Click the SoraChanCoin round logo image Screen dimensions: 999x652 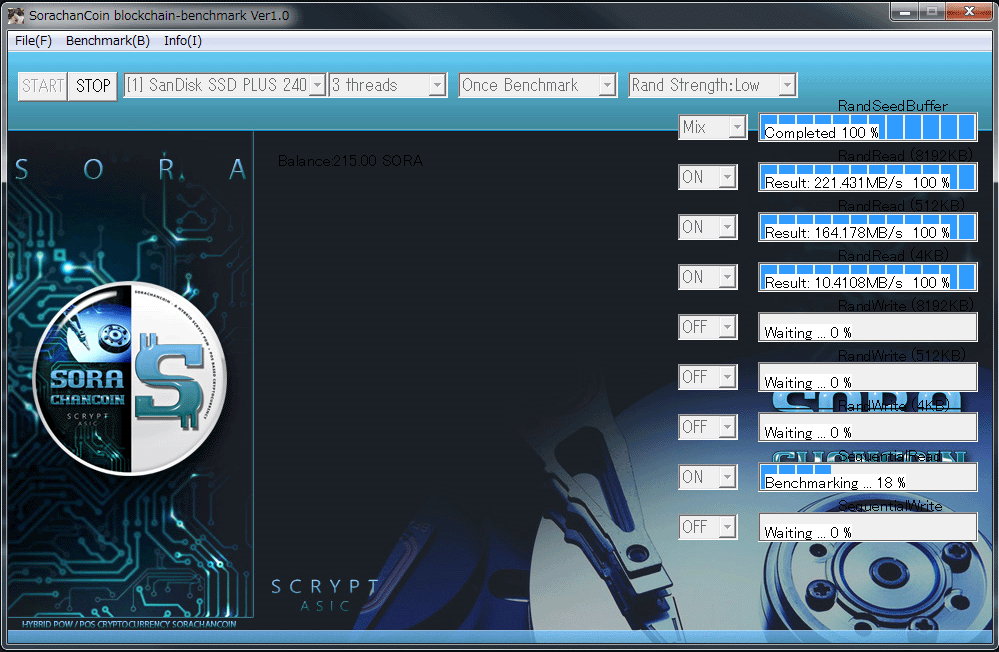coord(130,378)
